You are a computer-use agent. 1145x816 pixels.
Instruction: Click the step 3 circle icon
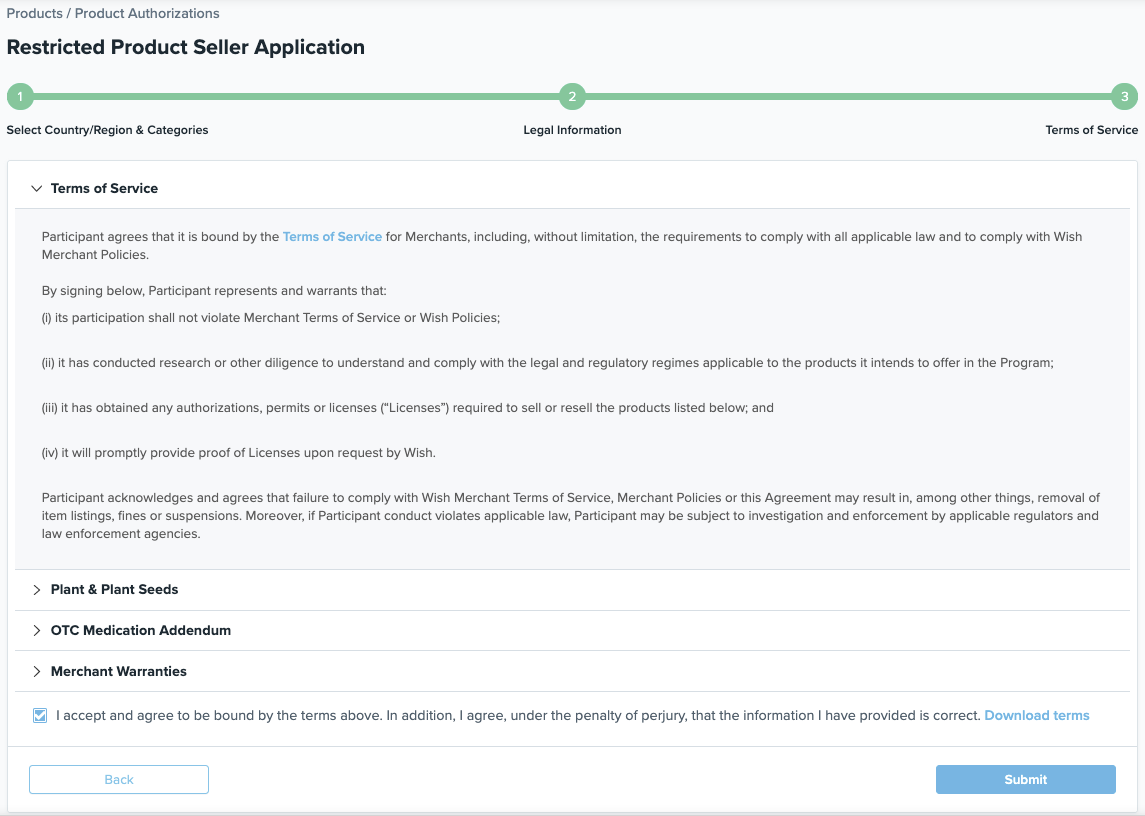[x=1124, y=97]
